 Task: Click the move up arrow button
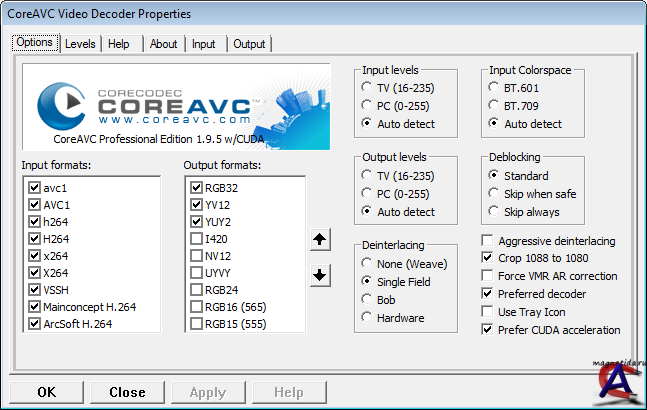[x=320, y=239]
